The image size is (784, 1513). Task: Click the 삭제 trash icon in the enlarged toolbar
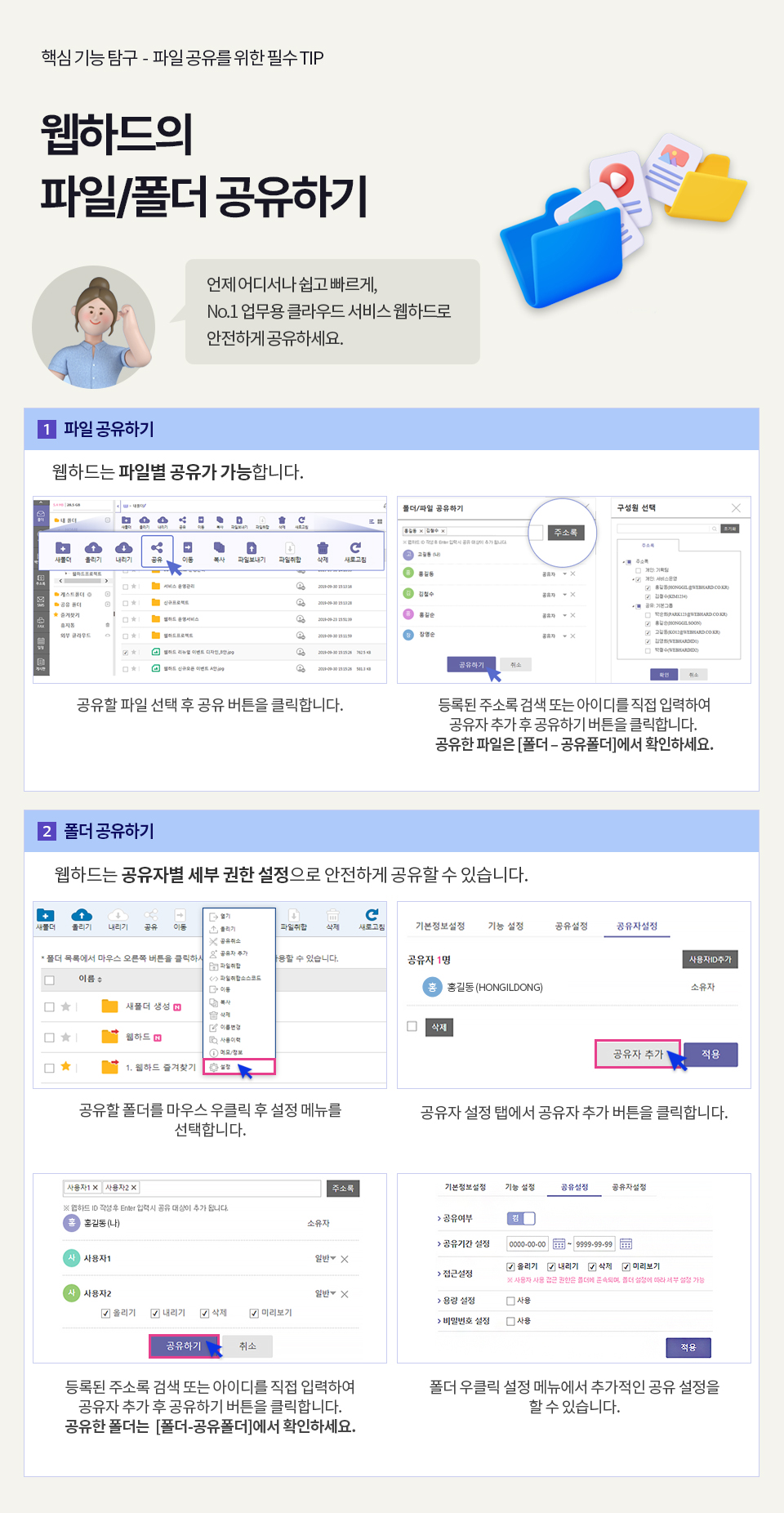(323, 547)
